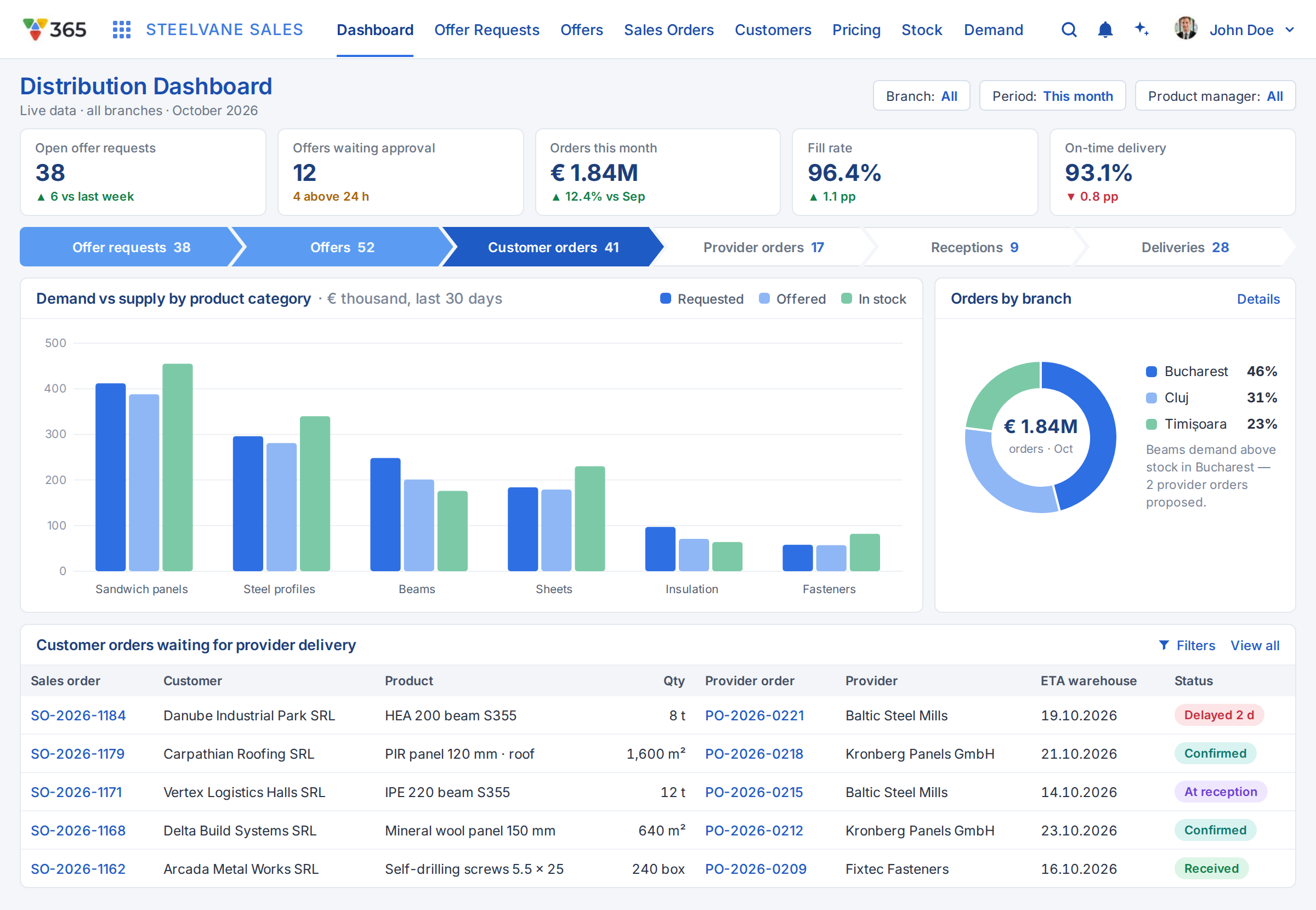The image size is (1316, 910).
Task: Open the Period: This month filter
Action: (1052, 96)
